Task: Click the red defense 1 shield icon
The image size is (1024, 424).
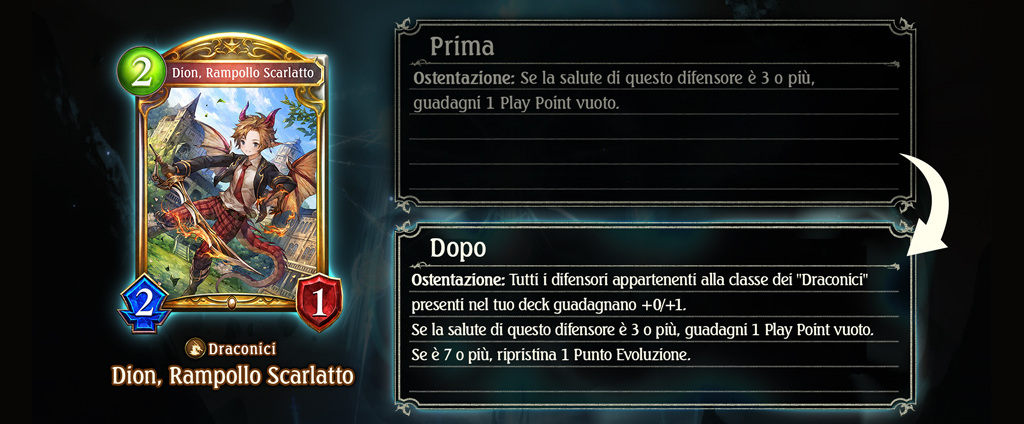Action: [x=319, y=304]
